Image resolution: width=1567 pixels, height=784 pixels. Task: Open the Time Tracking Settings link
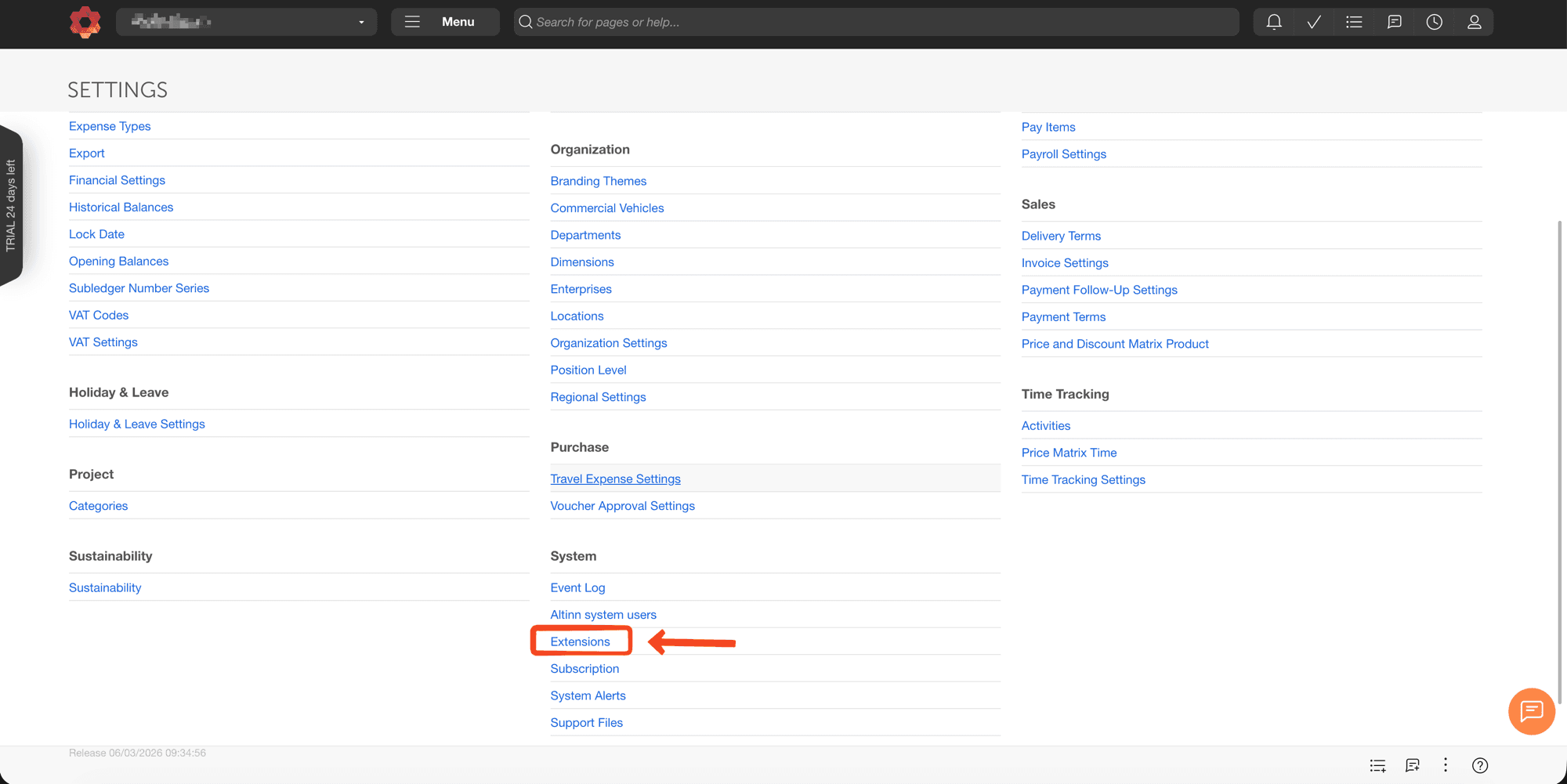[x=1083, y=479]
